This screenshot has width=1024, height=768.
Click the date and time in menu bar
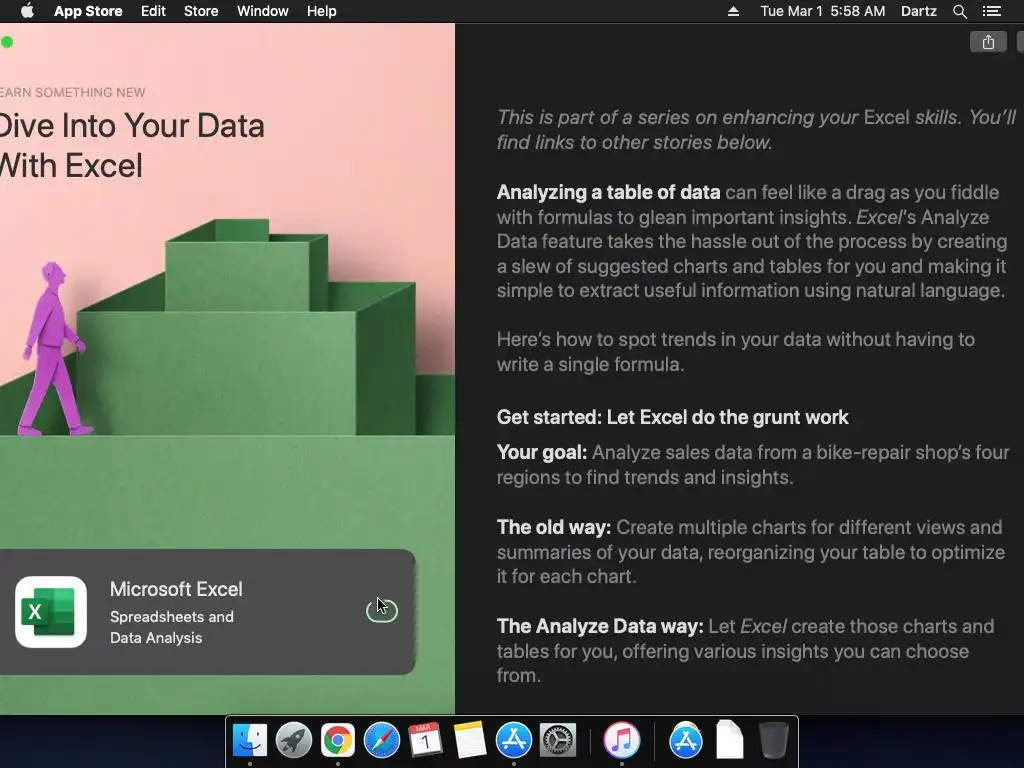[x=823, y=11]
